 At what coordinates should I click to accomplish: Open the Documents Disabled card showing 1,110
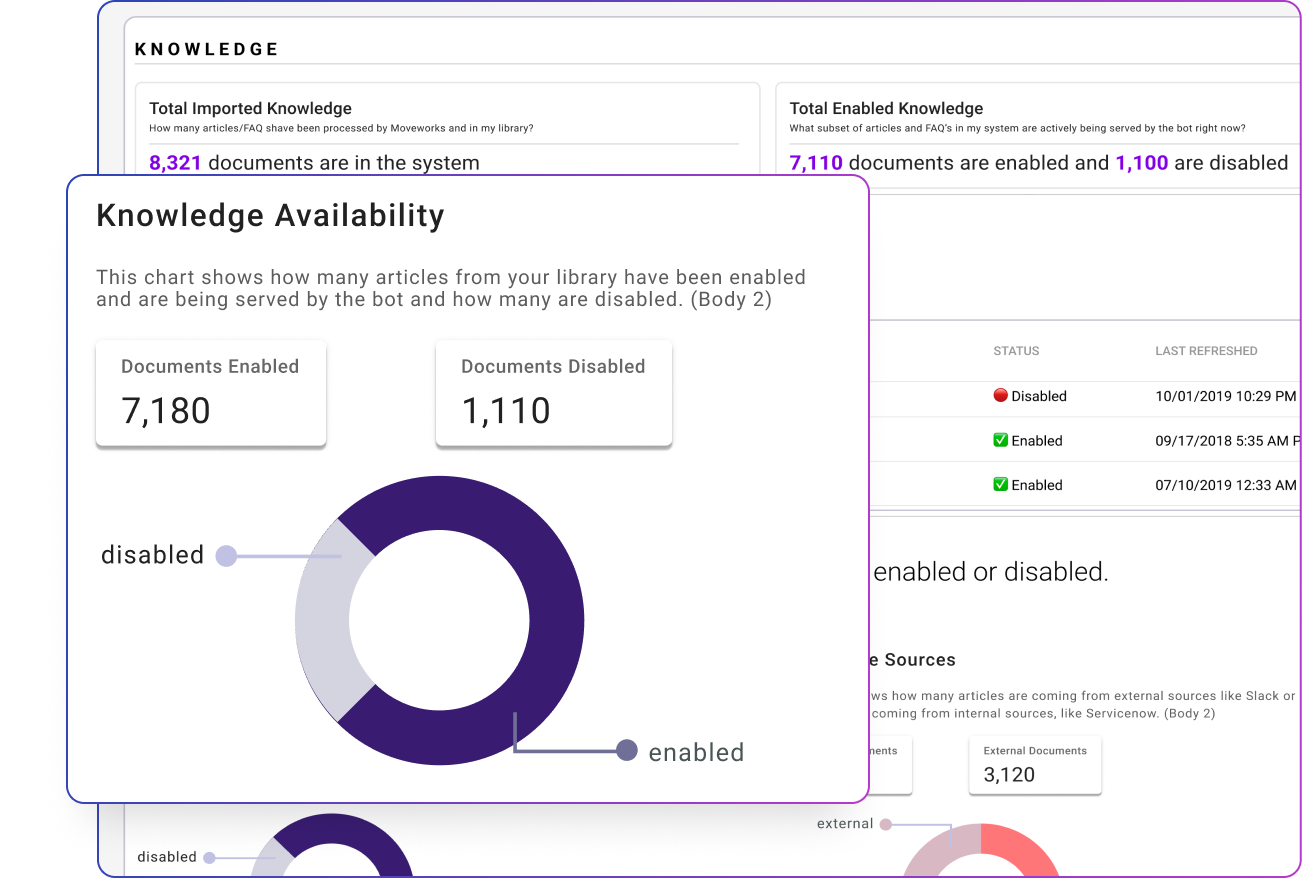tap(553, 392)
